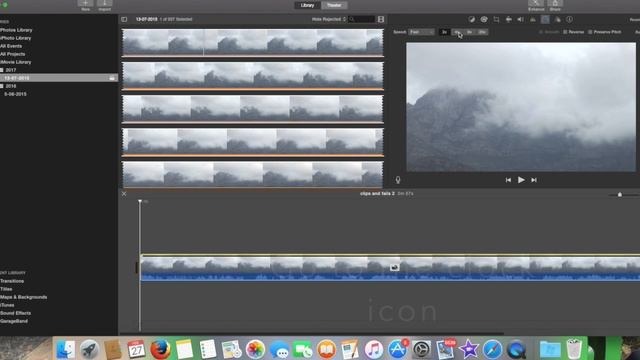Open noise reduction and equalizer tool
Screen dimensions: 640x360
(x=533, y=19)
